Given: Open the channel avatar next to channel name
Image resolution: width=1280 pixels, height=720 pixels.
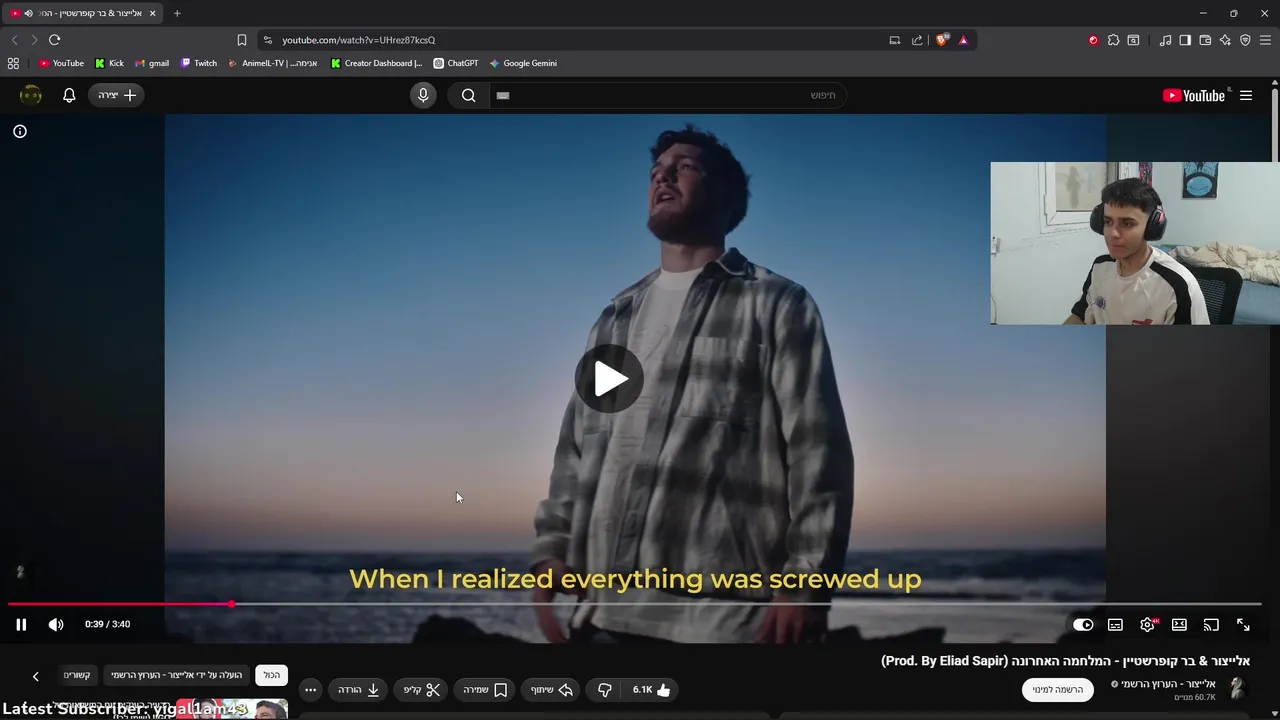Looking at the screenshot, I should pos(1237,689).
